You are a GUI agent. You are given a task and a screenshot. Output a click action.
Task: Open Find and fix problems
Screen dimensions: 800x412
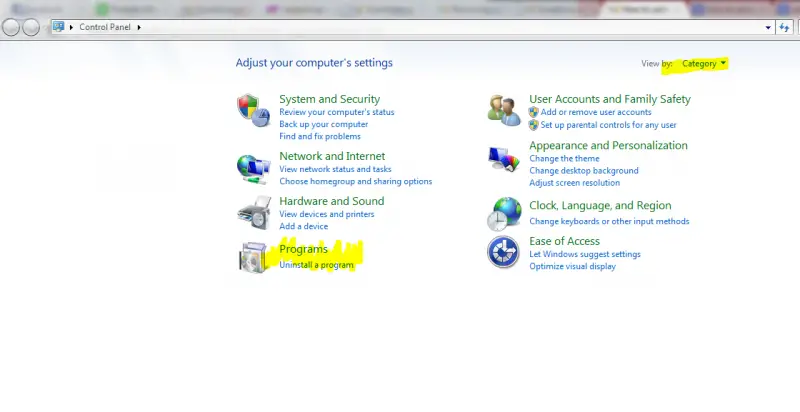(x=320, y=137)
